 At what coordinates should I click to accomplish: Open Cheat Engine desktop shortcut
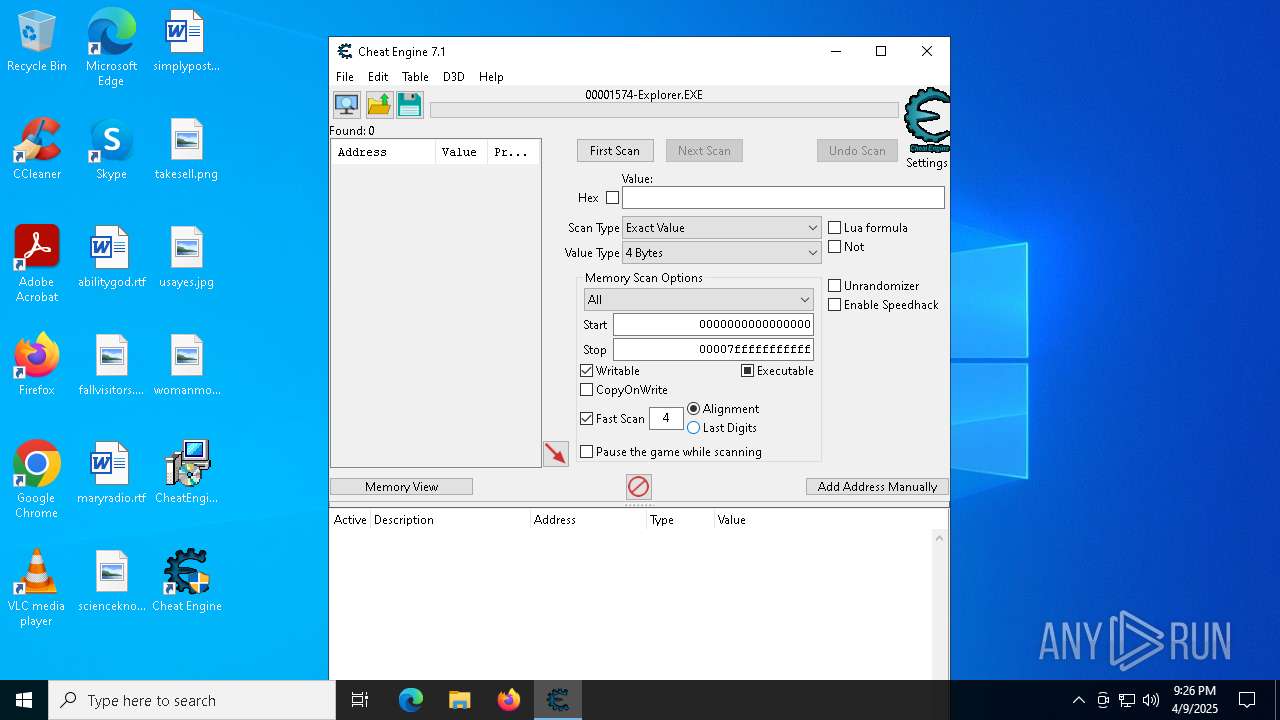click(x=186, y=582)
